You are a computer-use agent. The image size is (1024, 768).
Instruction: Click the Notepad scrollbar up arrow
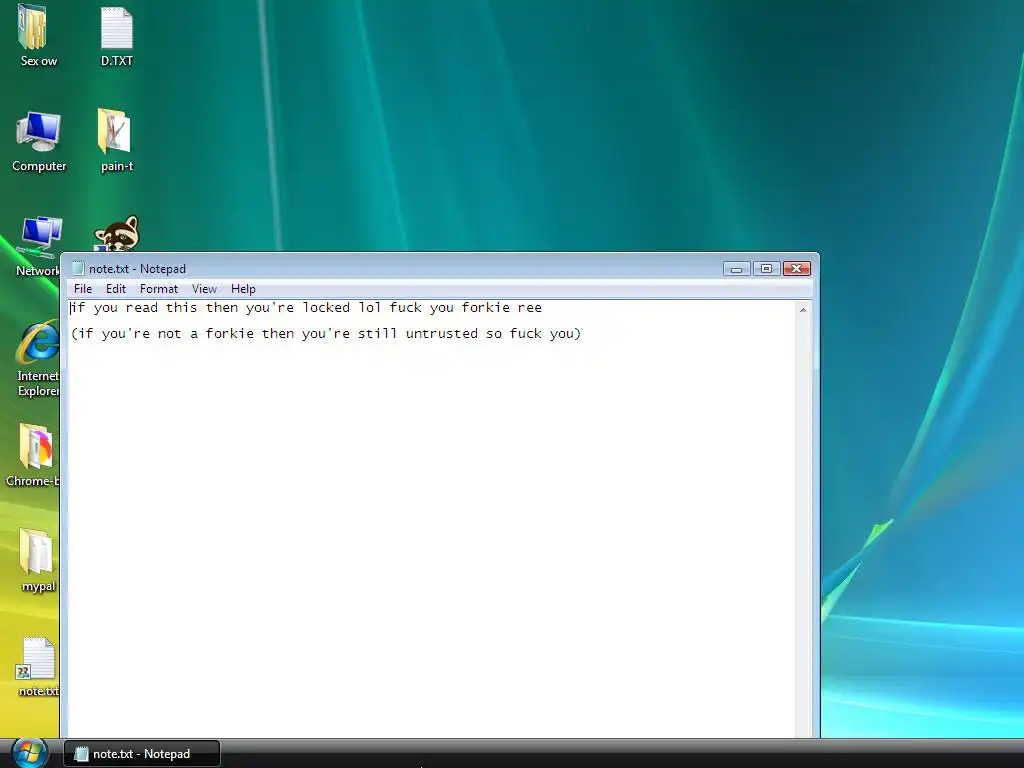click(x=803, y=310)
